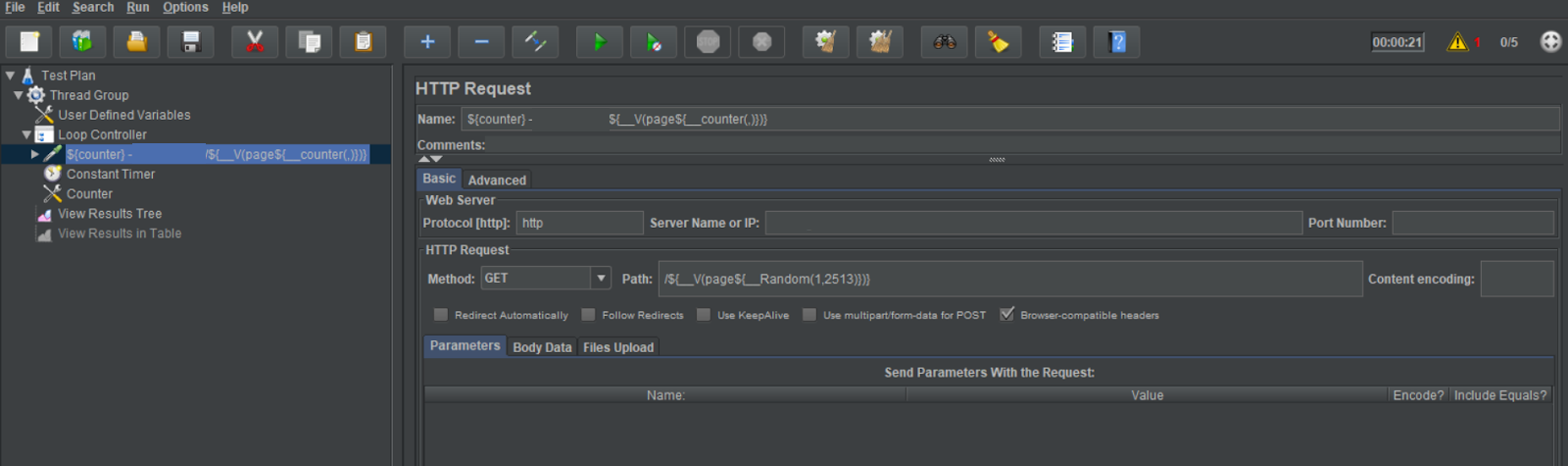Collapse the Thread Group tree node
1568x466 pixels.
[18, 95]
